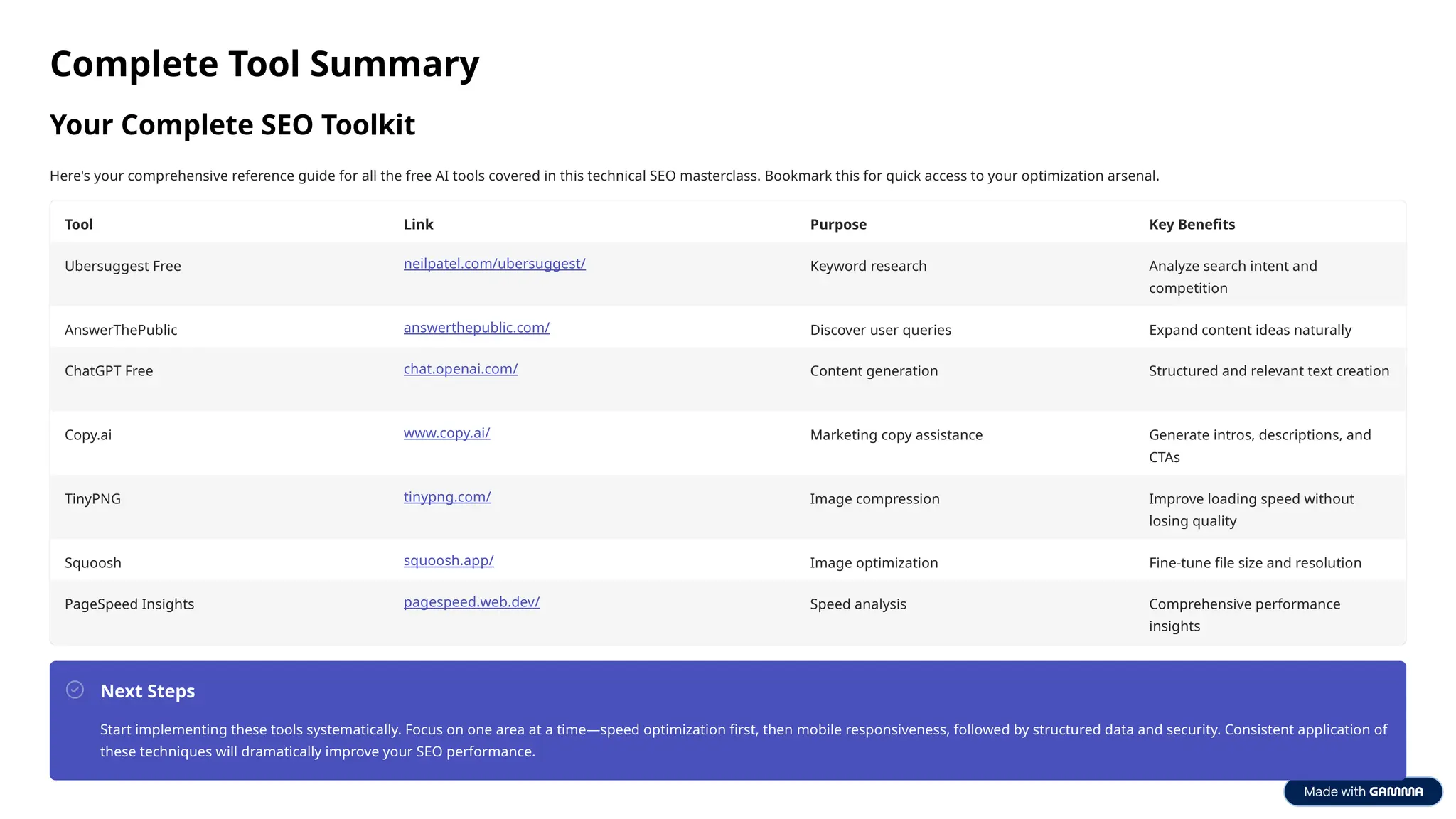Select the Squoosh tool name cell
The image size is (1456, 819).
[x=93, y=563]
